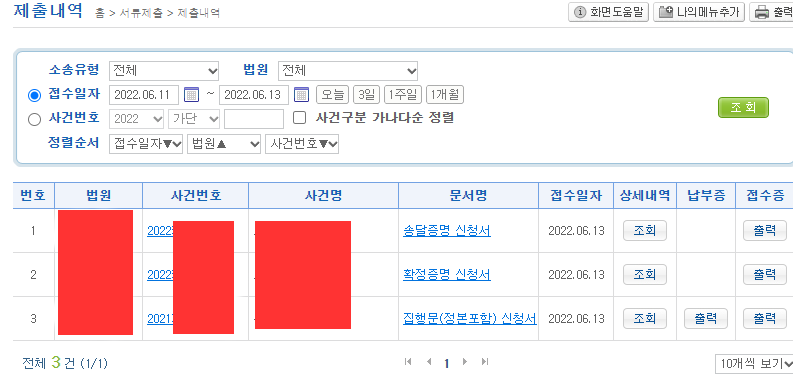Click the case number text input
The height and width of the screenshot is (383, 793).
254,119
